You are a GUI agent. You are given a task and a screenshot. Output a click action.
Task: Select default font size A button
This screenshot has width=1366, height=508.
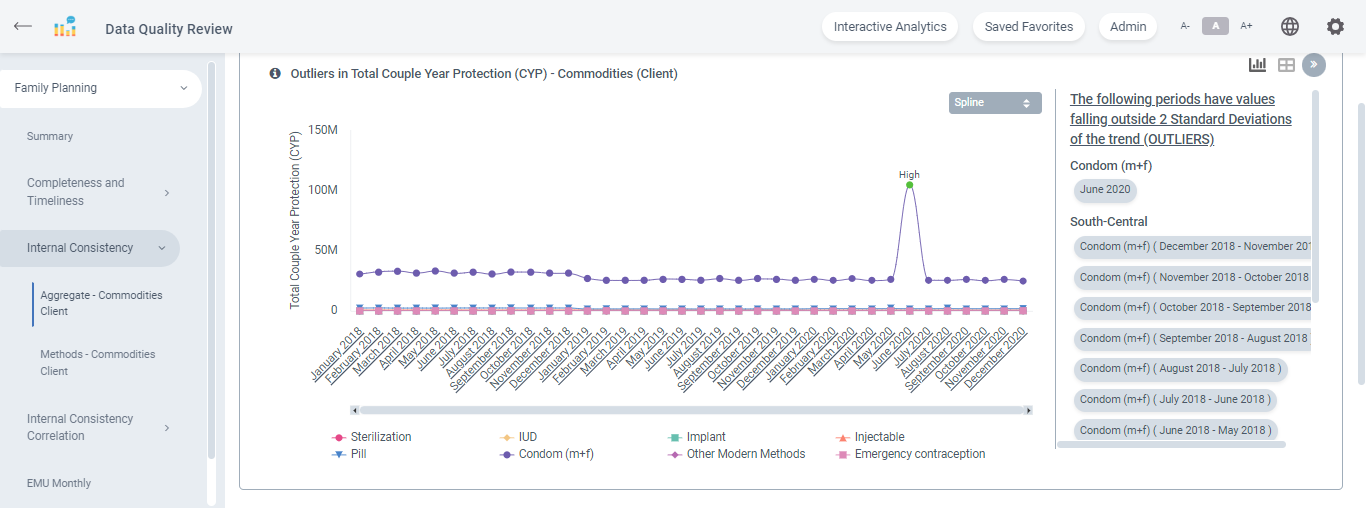[x=1215, y=27]
